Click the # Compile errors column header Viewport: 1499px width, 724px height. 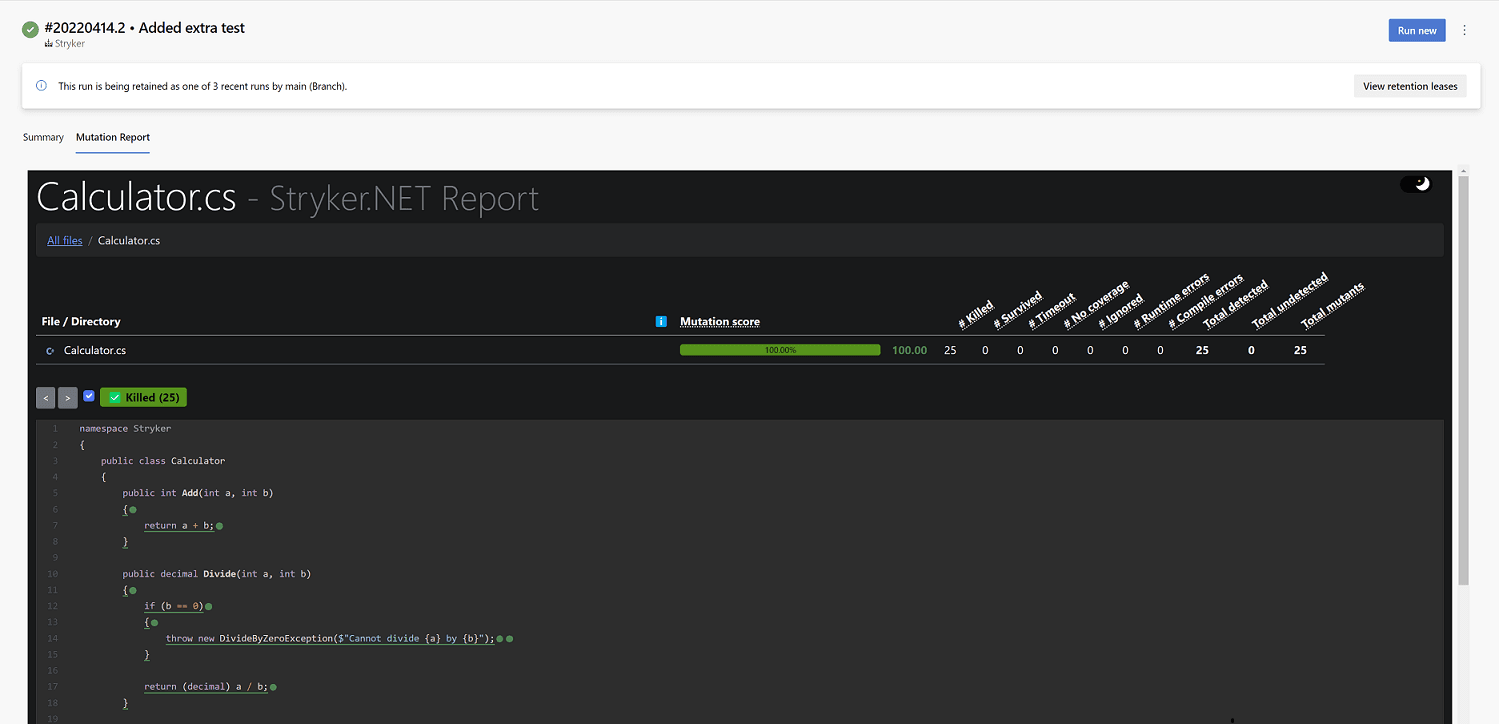tap(1207, 300)
